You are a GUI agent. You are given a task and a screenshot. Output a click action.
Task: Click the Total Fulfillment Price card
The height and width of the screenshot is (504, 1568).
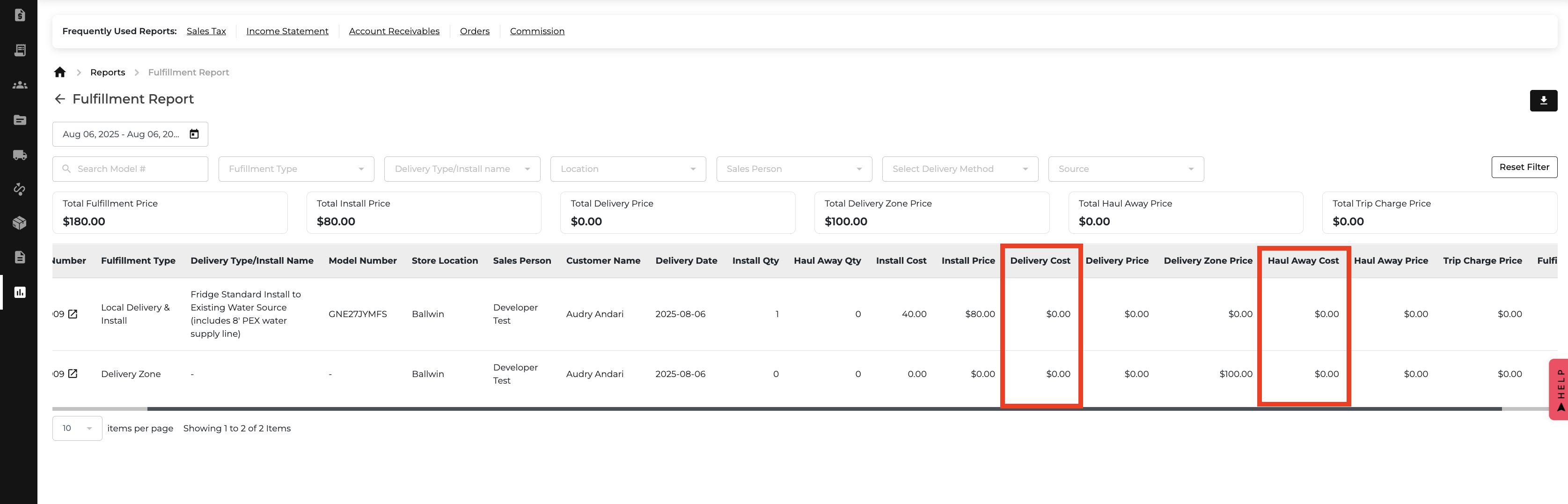pos(170,213)
